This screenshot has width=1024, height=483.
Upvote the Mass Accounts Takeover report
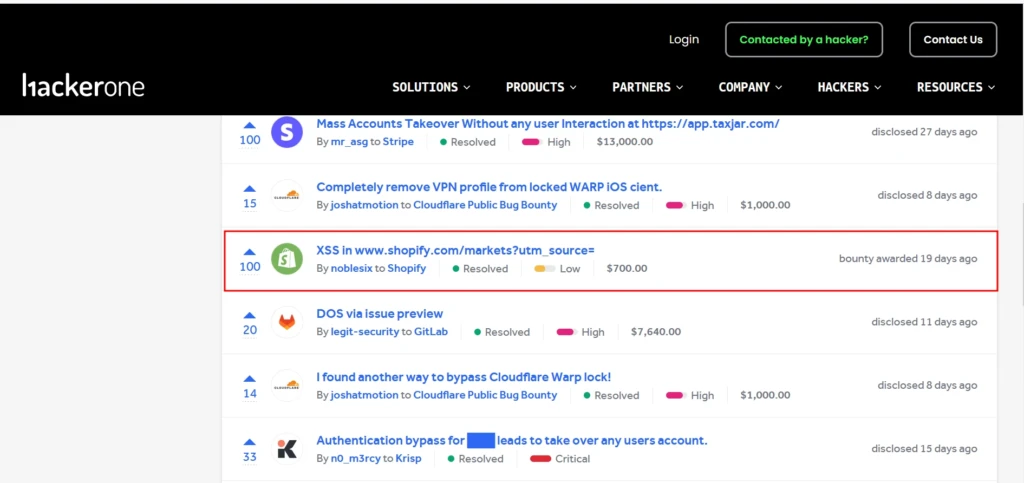(x=250, y=125)
